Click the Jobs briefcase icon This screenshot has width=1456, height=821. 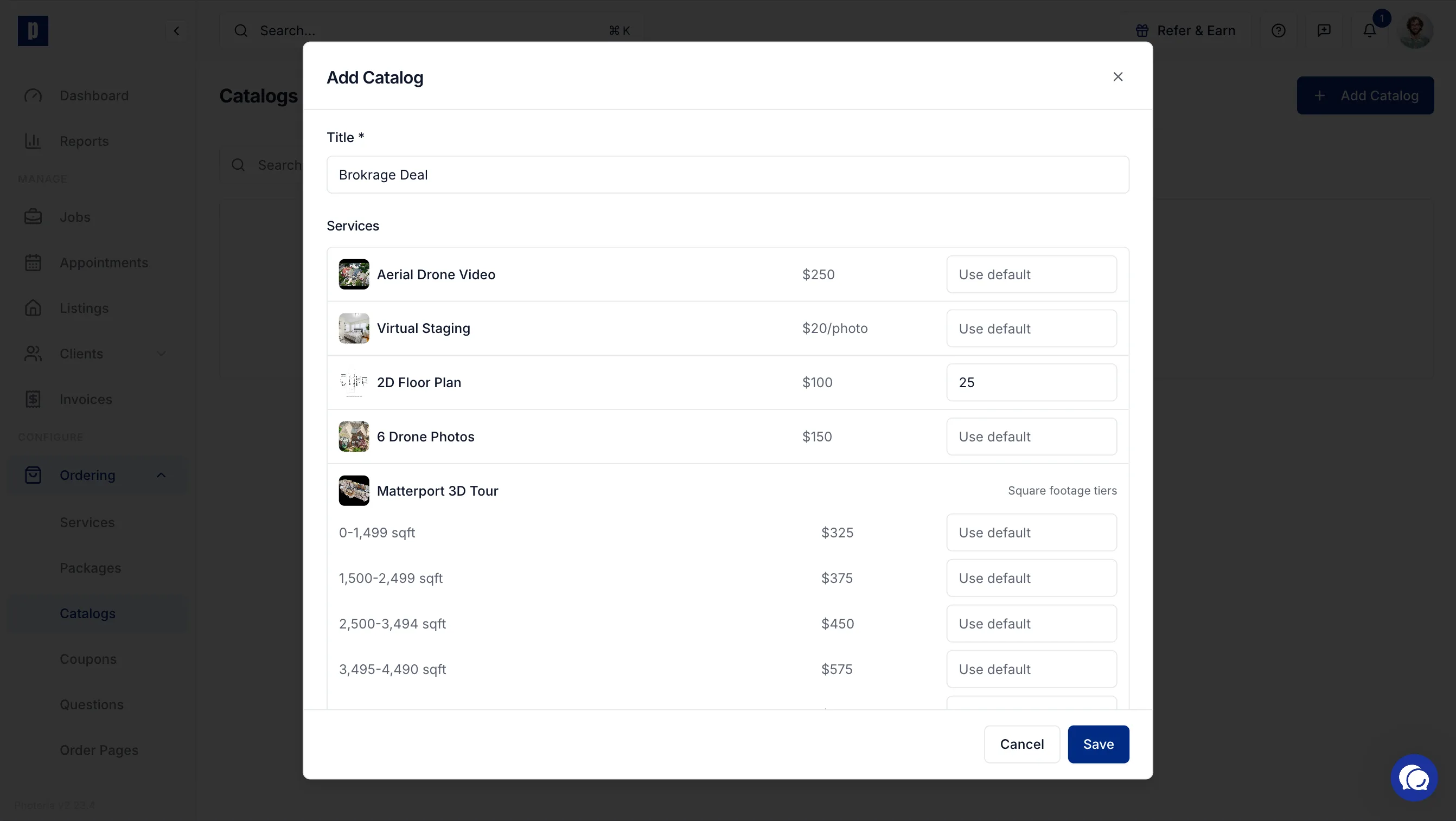[33, 217]
